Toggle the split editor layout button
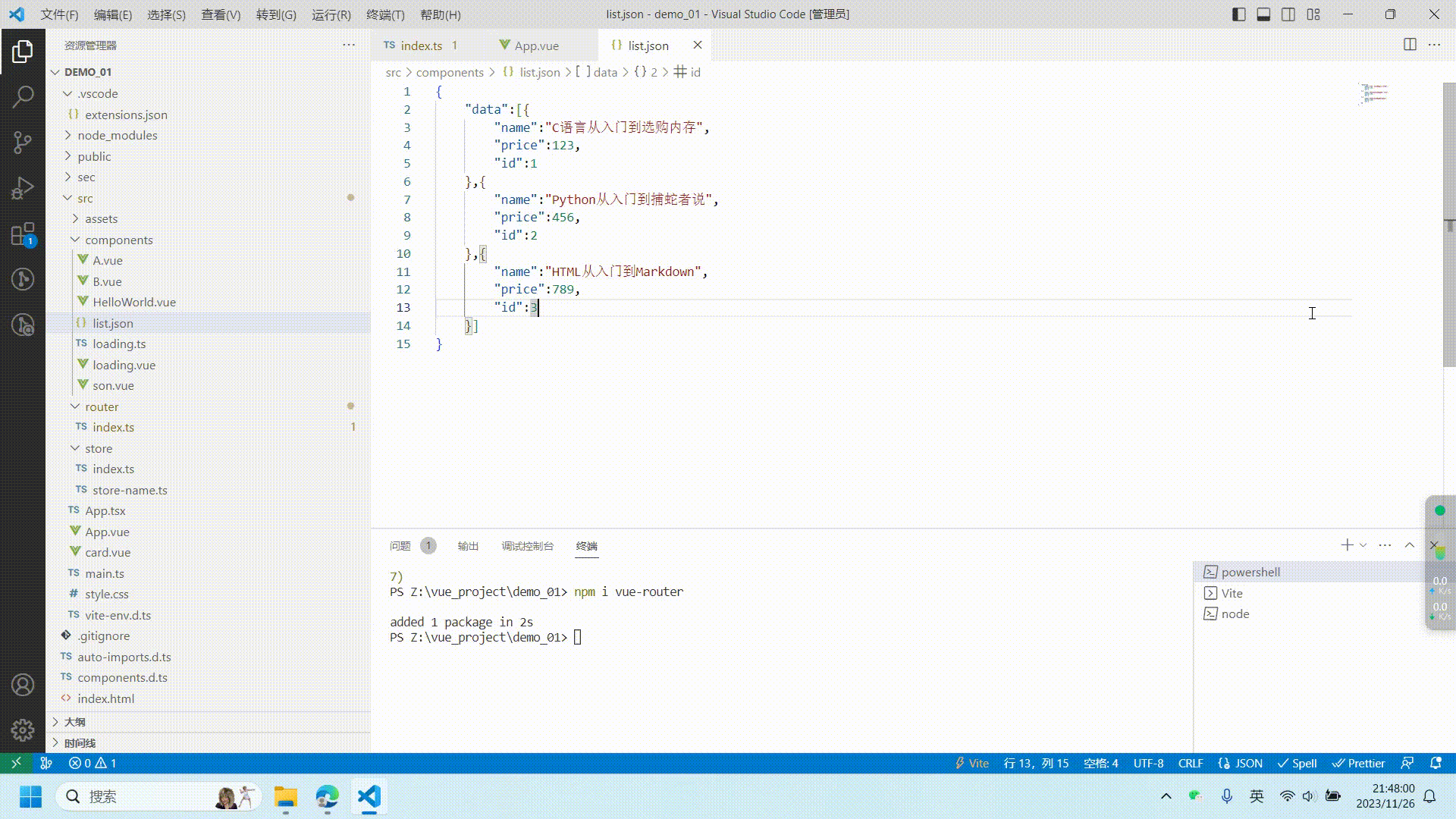Screen dimensions: 1456x819 1410,45
